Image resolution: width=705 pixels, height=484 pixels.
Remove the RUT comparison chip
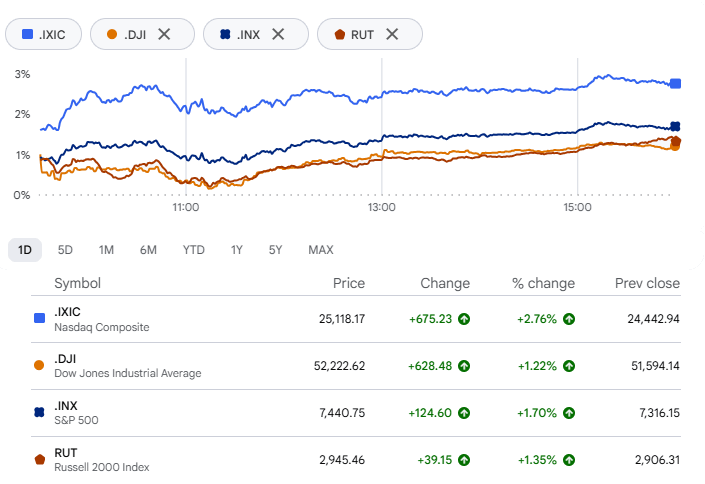[x=392, y=34]
